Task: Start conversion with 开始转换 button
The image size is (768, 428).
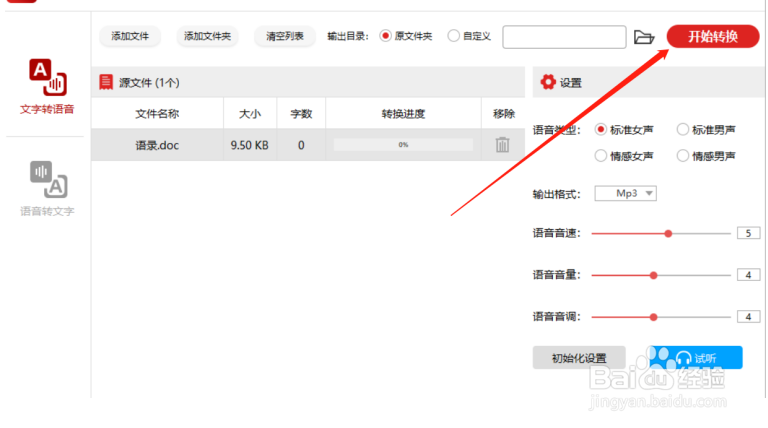Action: pos(713,36)
